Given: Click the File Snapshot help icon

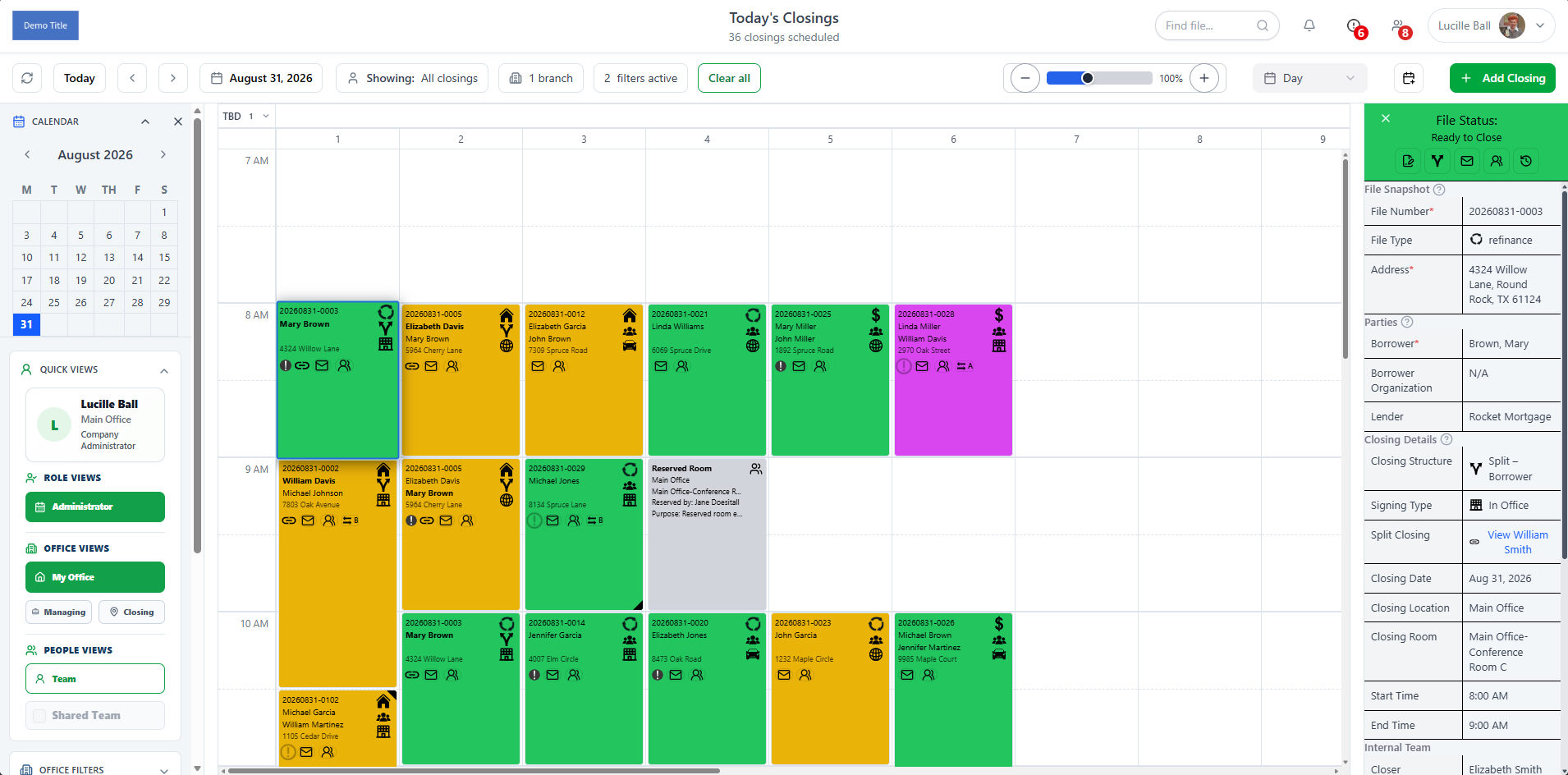Looking at the screenshot, I should [x=1439, y=190].
